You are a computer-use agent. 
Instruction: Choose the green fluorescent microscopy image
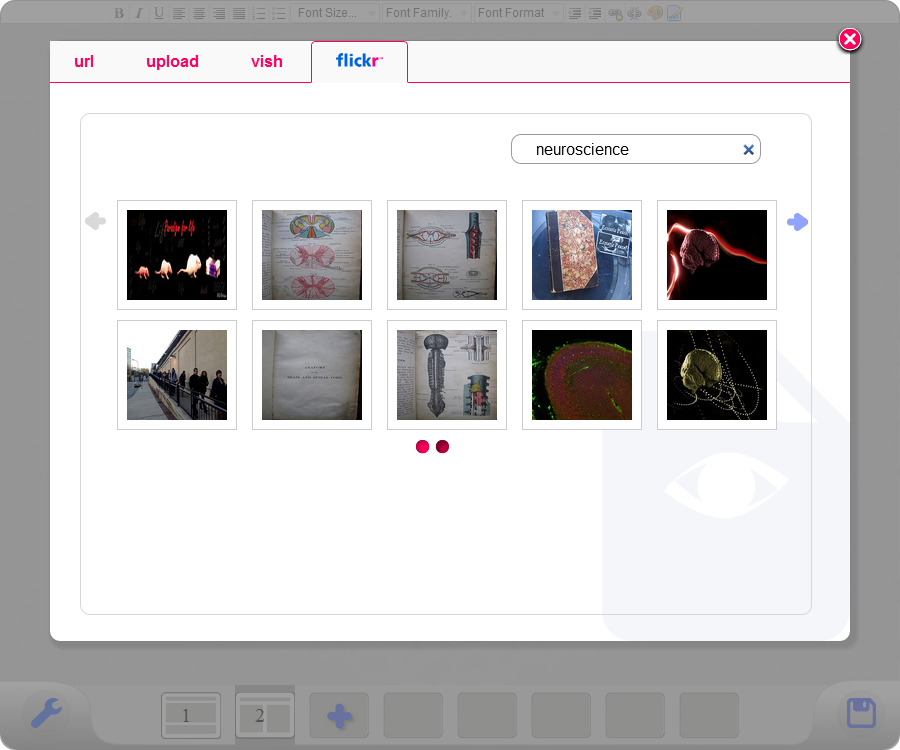(x=581, y=375)
